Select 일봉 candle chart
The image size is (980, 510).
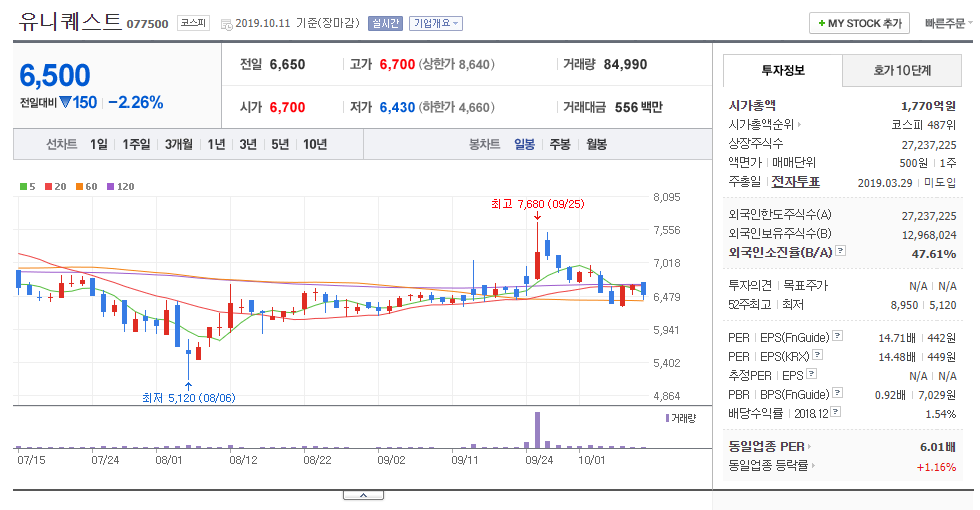tap(524, 144)
